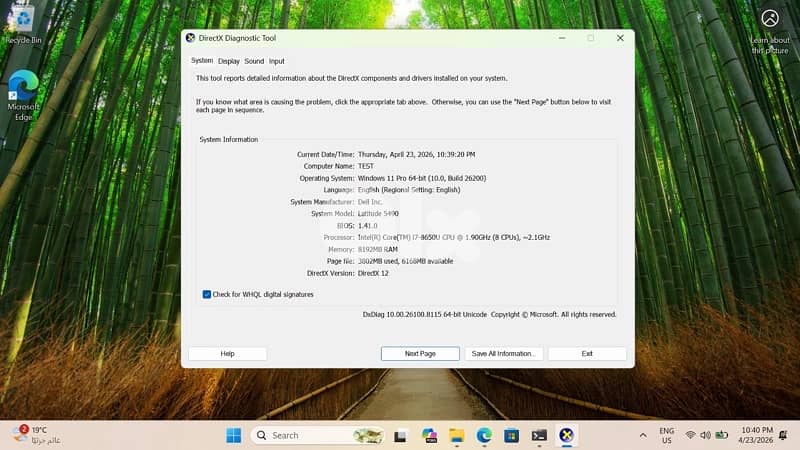
Task: Open Terminal from the taskbar
Action: coord(539,435)
